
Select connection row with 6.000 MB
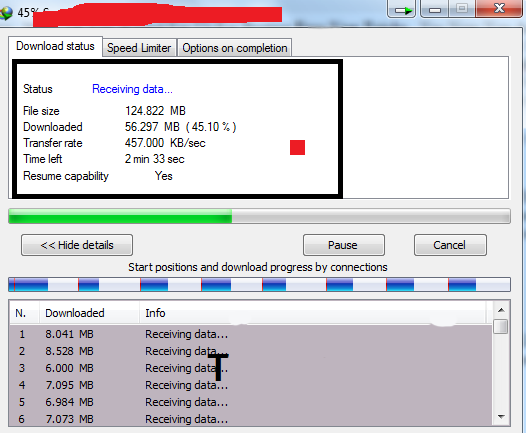(251, 368)
